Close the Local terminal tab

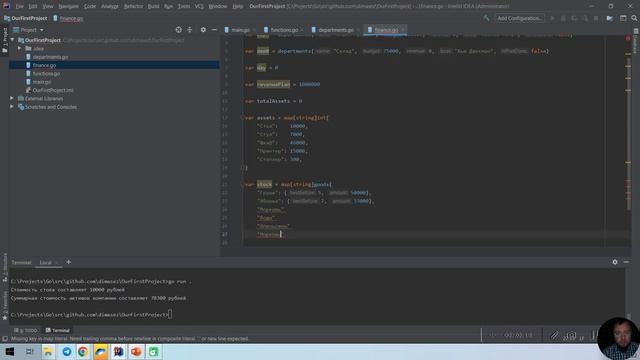57,262
